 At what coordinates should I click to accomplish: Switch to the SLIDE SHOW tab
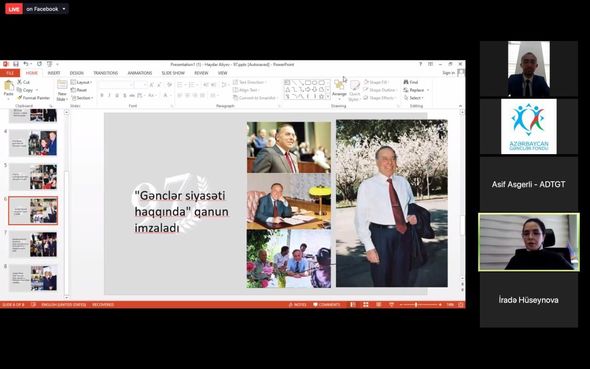coord(173,73)
